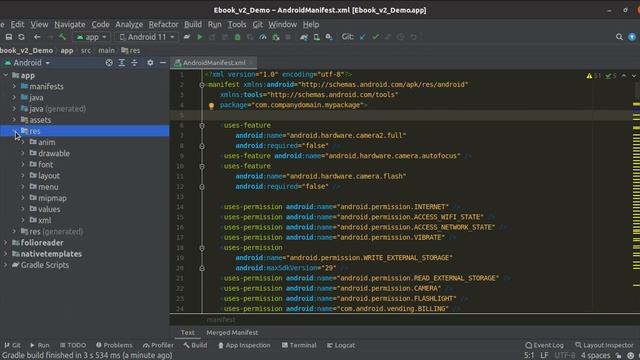
Task: Click the Git rollback undo icon
Action: (413, 37)
